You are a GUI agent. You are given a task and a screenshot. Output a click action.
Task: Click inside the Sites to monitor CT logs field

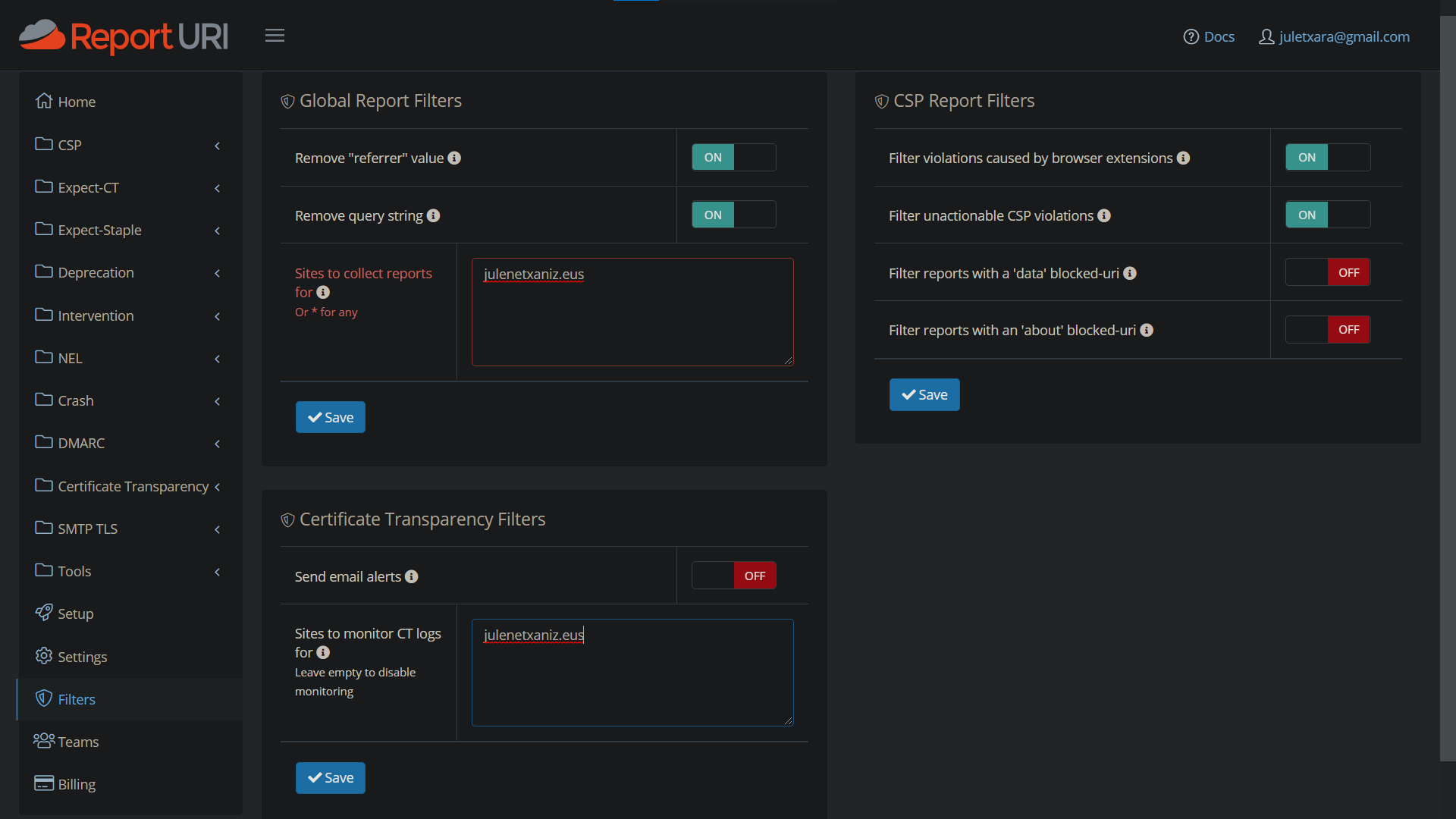pos(632,672)
